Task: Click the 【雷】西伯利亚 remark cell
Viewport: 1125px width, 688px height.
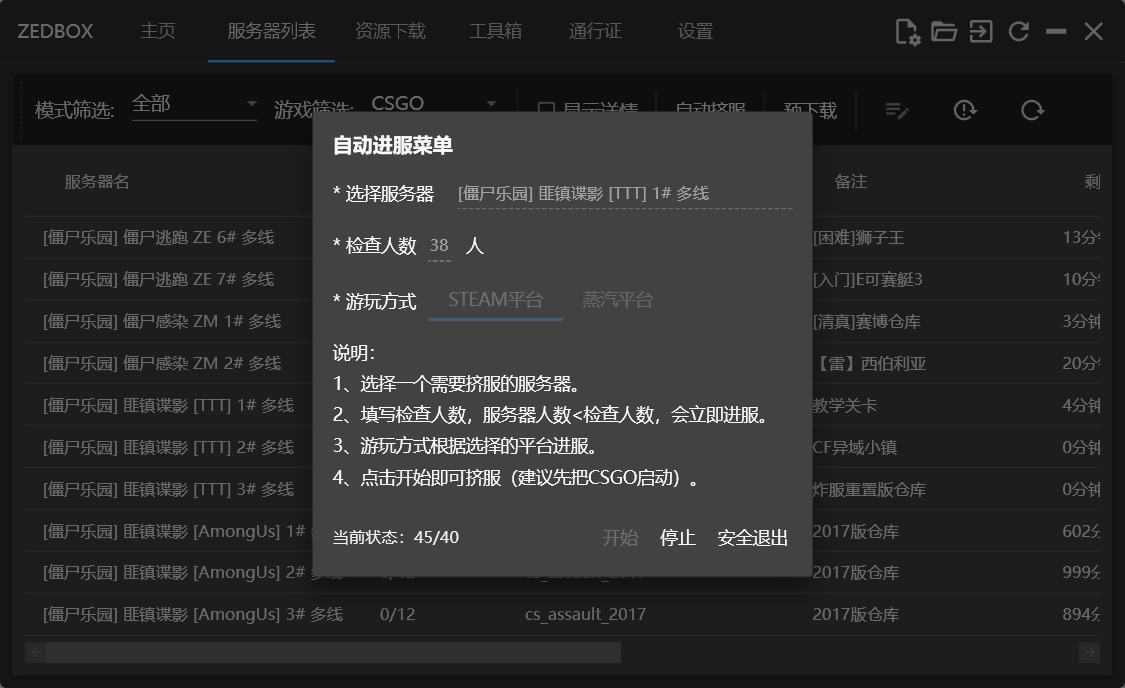Action: pyautogui.click(x=870, y=363)
